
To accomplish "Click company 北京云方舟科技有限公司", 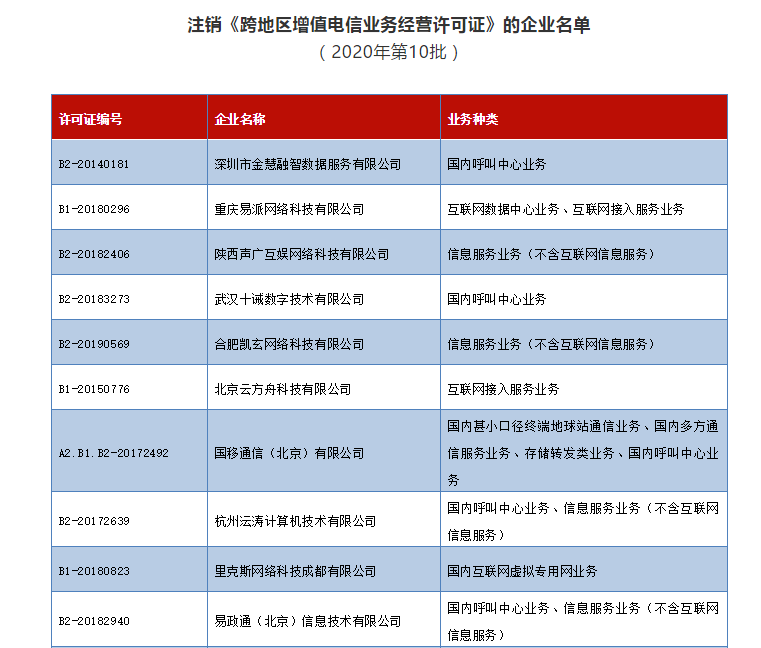I will [283, 389].
